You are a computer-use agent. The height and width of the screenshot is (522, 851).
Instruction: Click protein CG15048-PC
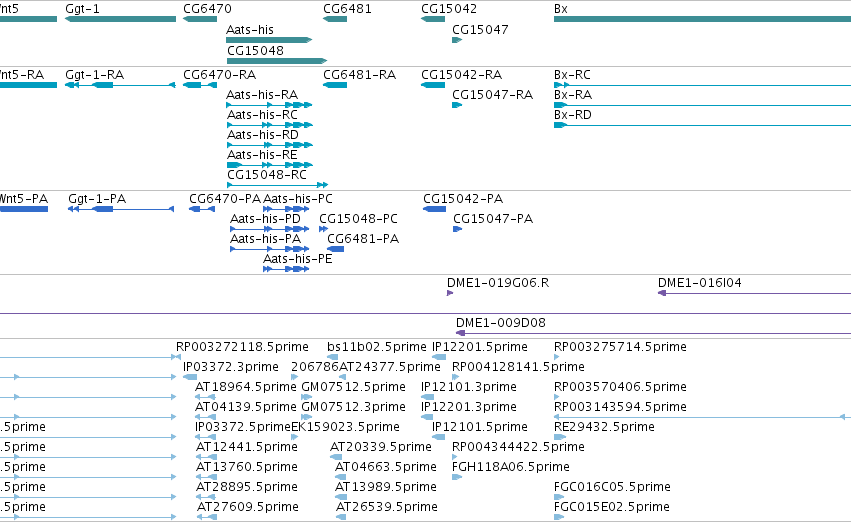[358, 219]
